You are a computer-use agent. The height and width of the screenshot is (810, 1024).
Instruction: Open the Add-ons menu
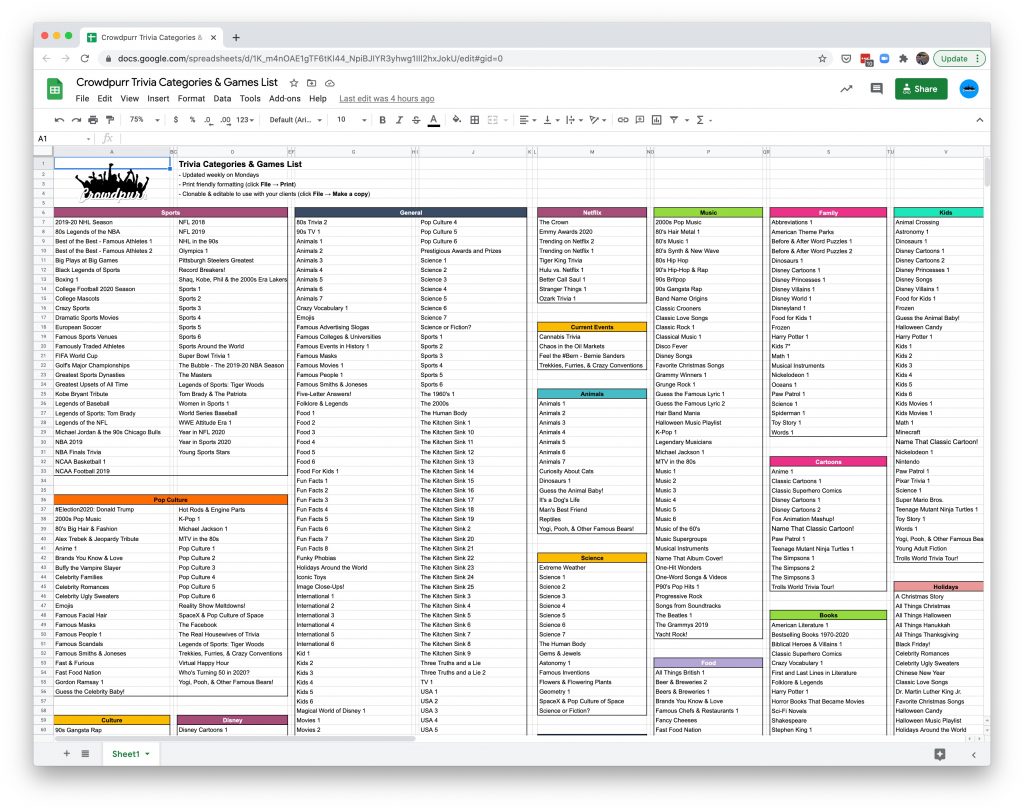285,99
